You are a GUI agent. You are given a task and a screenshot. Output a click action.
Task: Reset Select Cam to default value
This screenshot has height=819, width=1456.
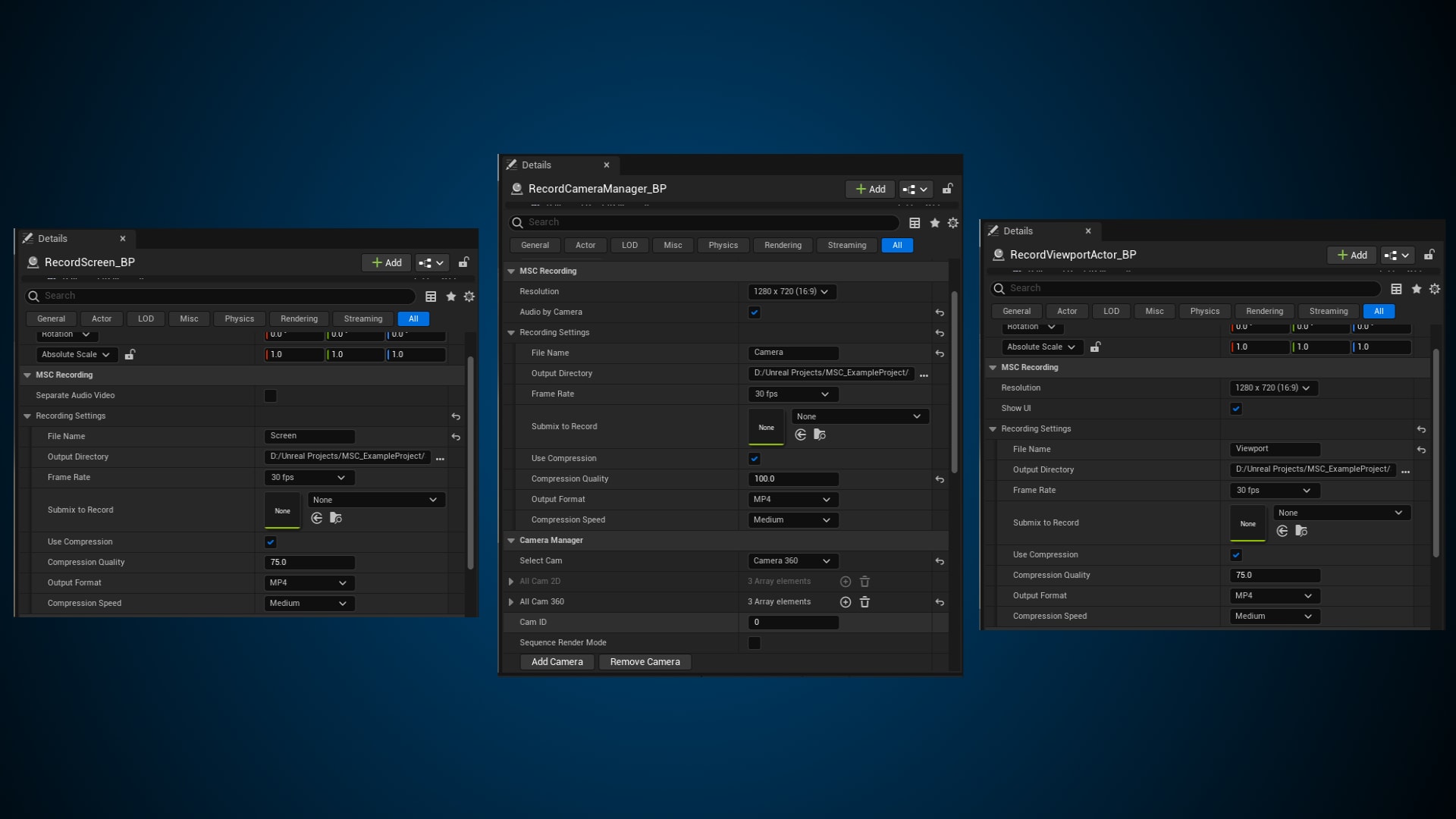point(940,561)
